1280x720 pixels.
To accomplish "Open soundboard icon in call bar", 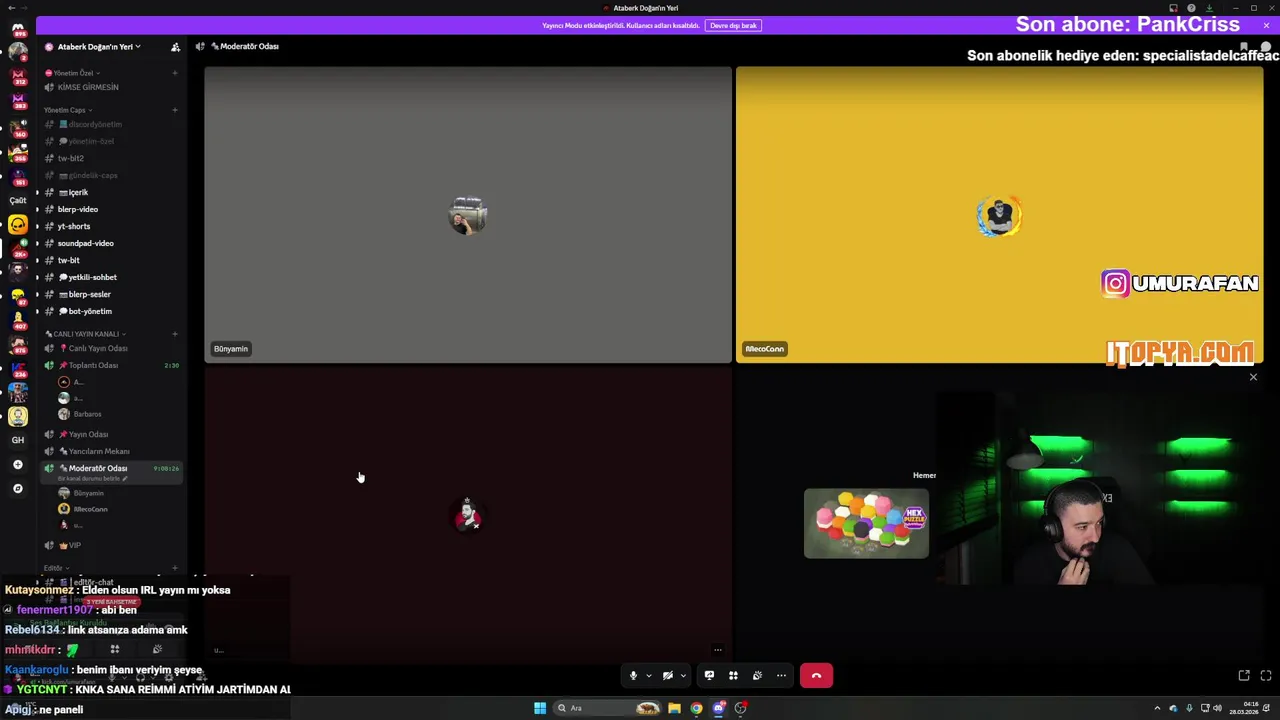I will click(757, 676).
